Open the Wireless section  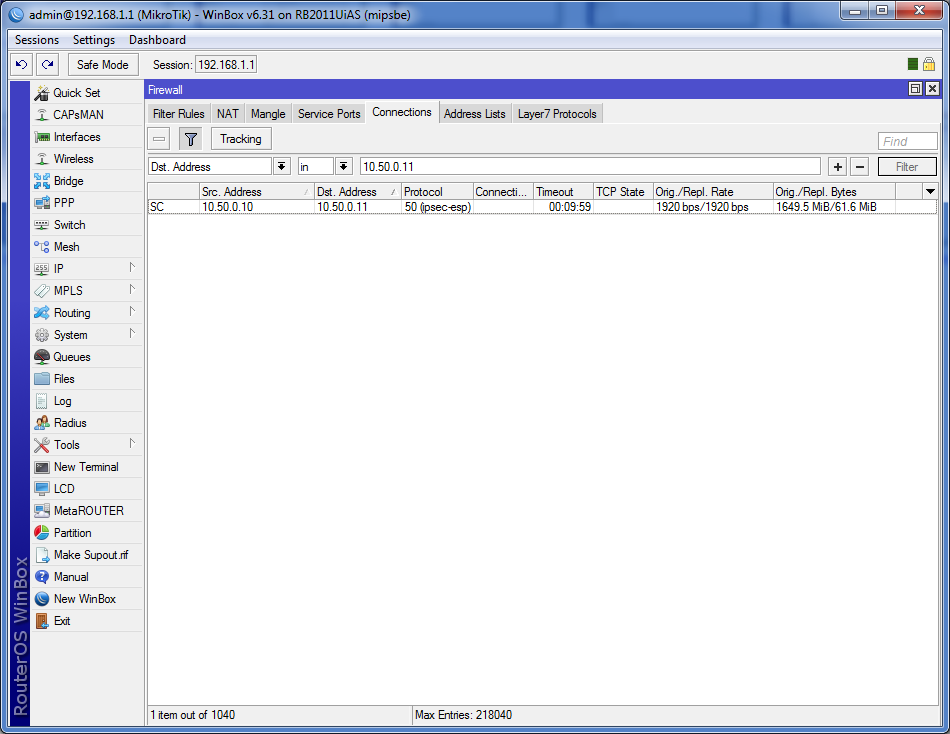tap(87, 159)
